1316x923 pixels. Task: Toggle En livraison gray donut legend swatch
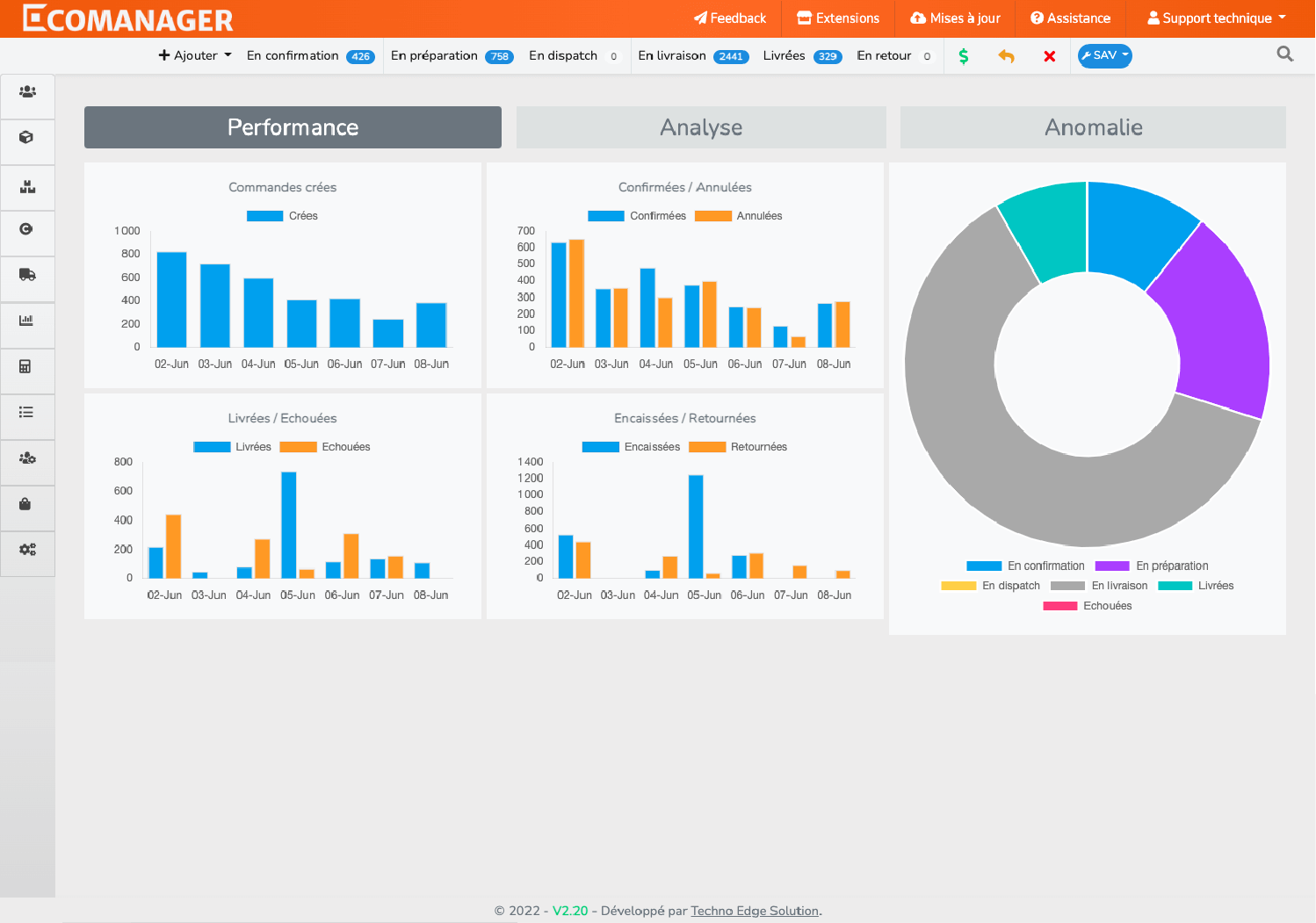(x=1067, y=586)
